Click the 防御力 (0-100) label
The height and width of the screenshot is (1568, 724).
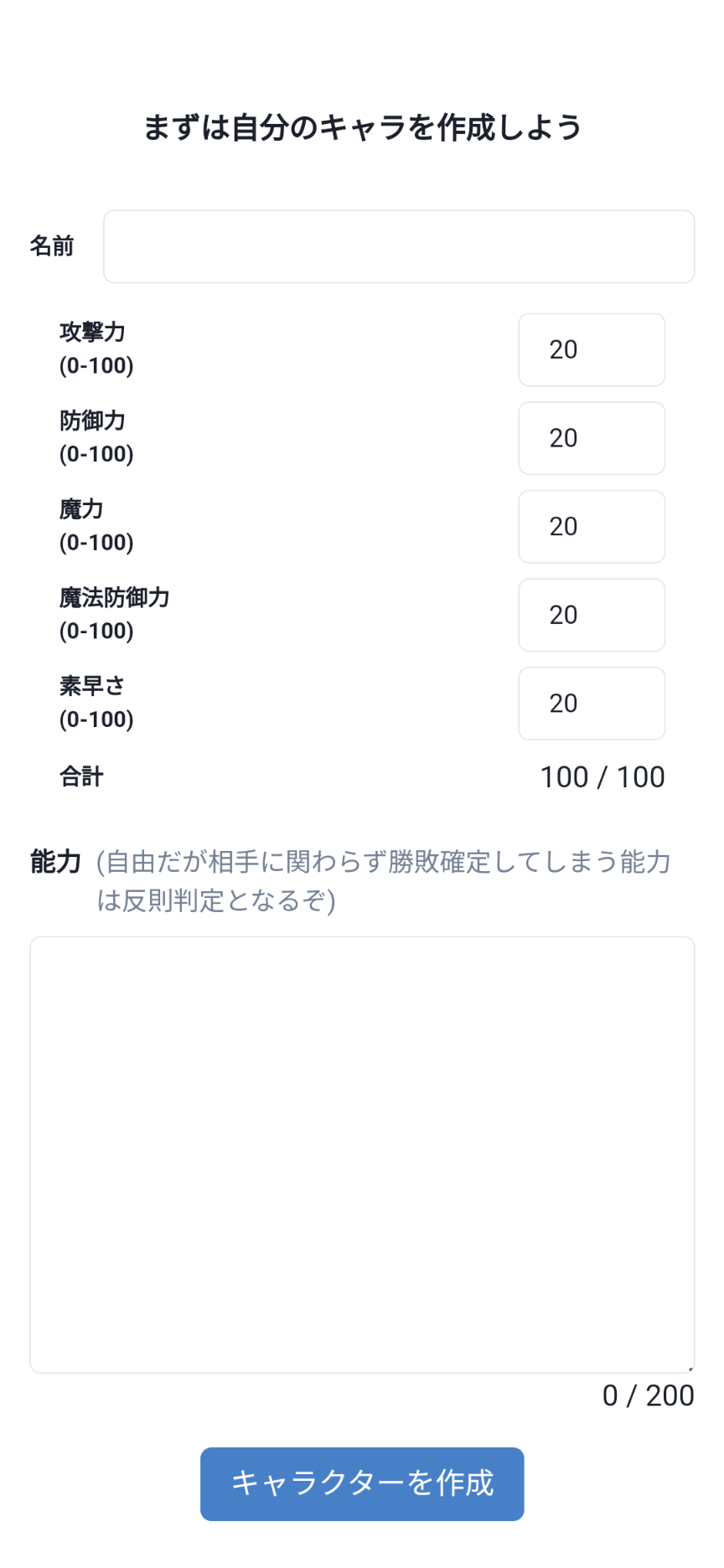click(x=96, y=437)
